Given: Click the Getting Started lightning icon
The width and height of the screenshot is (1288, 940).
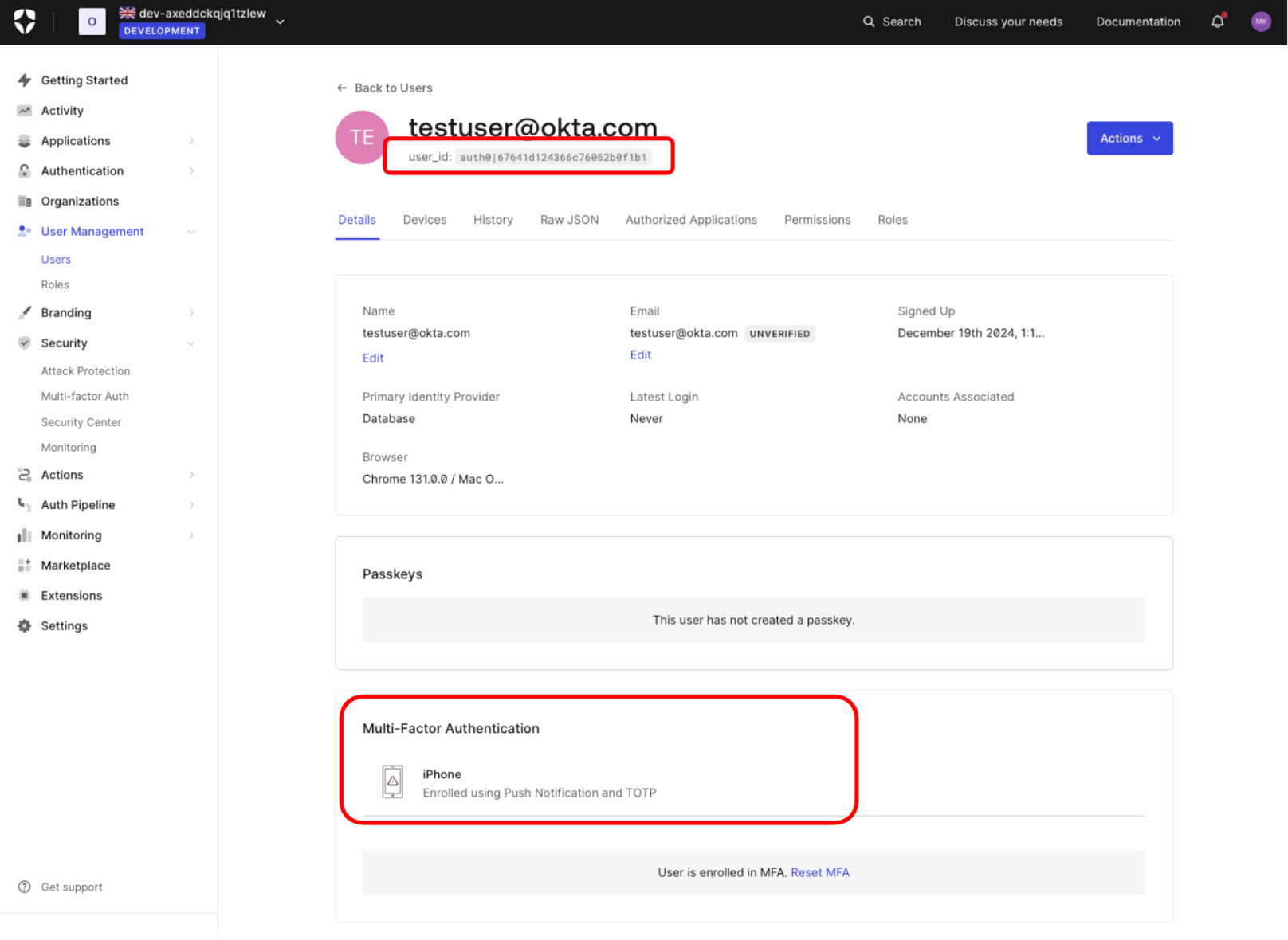Looking at the screenshot, I should coord(25,80).
